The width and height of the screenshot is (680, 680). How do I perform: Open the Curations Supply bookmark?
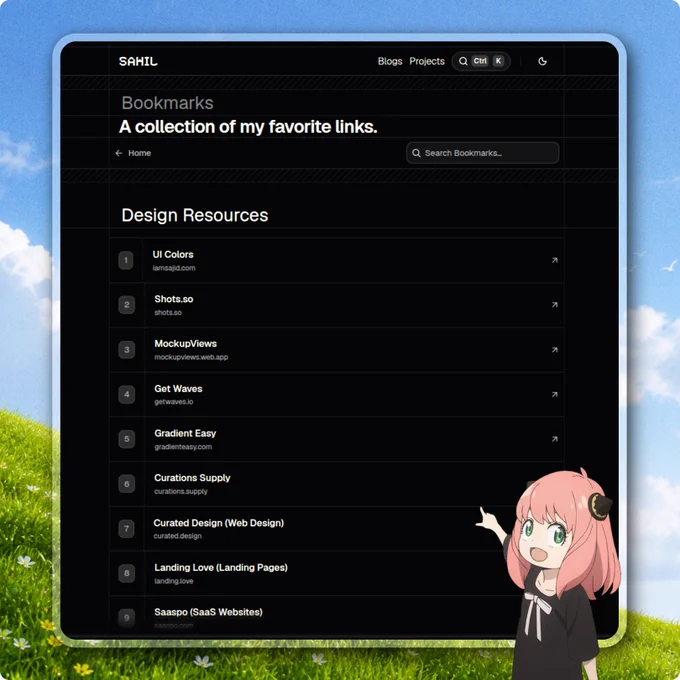[x=337, y=484]
